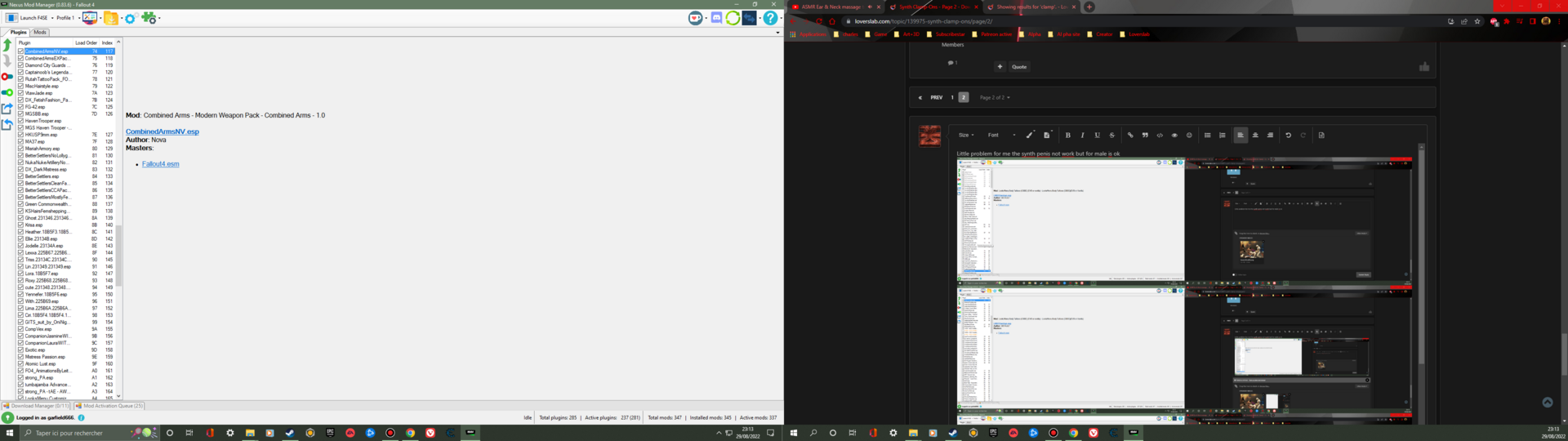
Task: Open the Launch F4SE dropdown arrow
Action: pos(52,18)
